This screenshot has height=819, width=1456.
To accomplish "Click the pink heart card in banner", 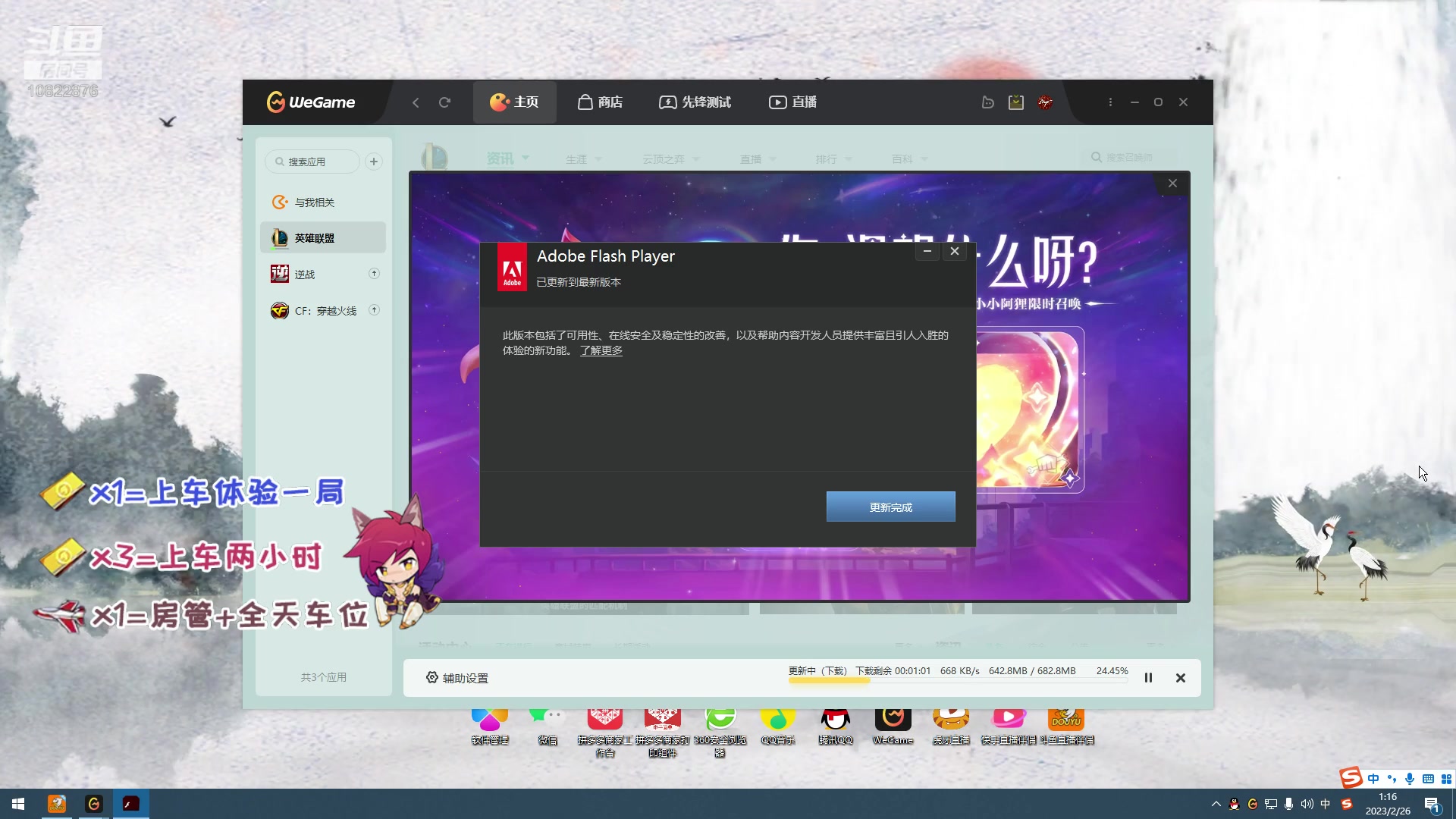I will click(1030, 409).
